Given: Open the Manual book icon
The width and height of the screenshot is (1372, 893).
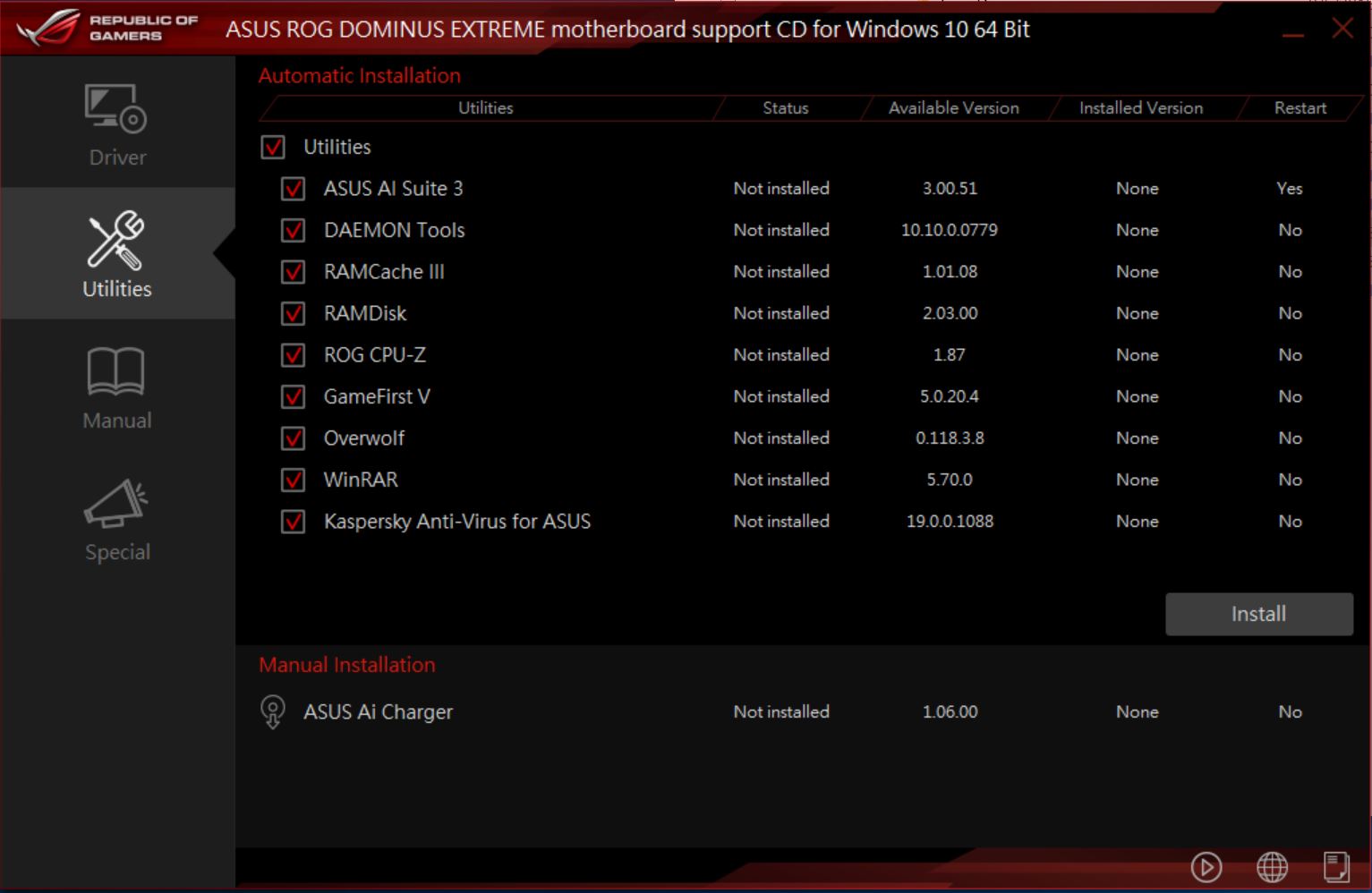Looking at the screenshot, I should [x=115, y=371].
